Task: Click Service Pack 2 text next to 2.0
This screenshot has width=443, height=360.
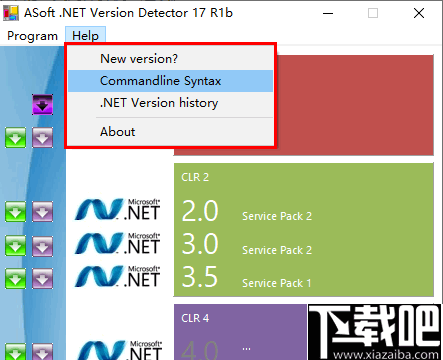Action: pyautogui.click(x=277, y=216)
